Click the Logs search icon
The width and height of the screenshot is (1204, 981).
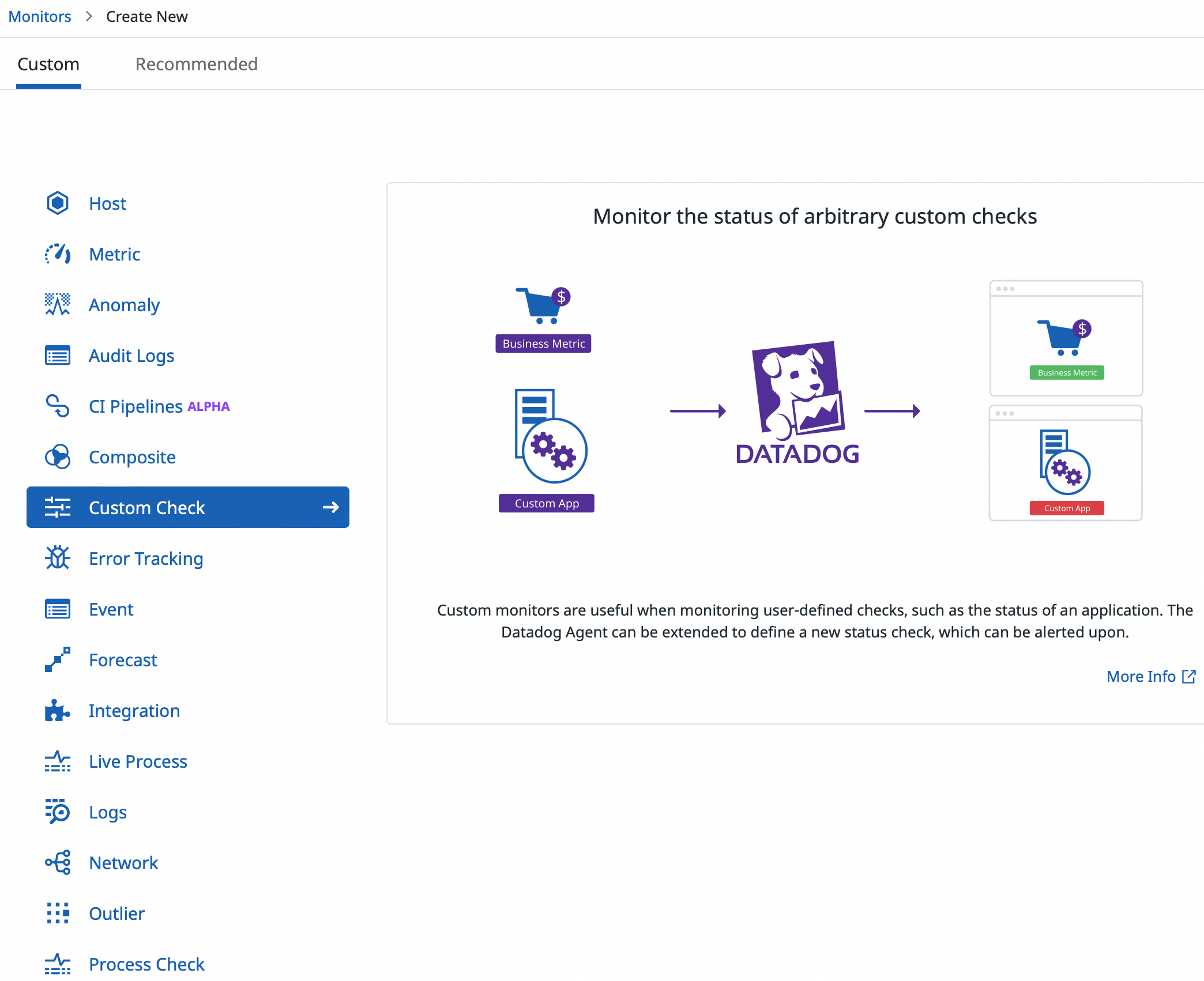(x=58, y=812)
